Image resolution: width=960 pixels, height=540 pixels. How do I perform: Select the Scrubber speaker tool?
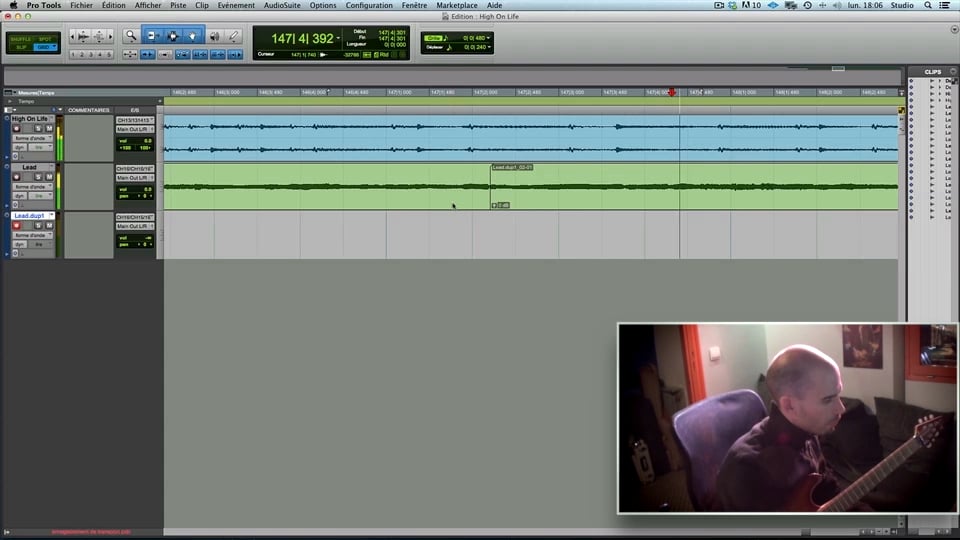214,36
